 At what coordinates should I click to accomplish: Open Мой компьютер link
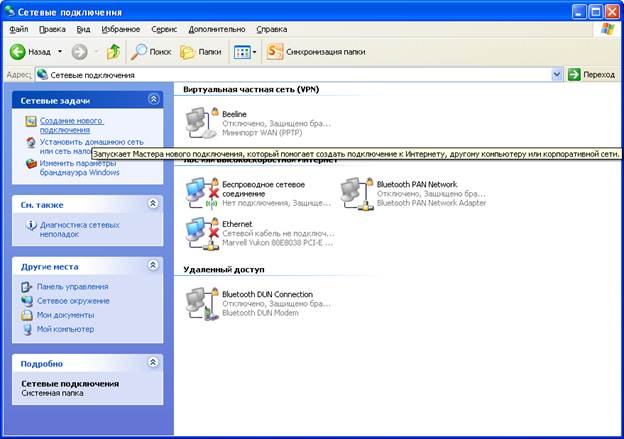point(65,329)
